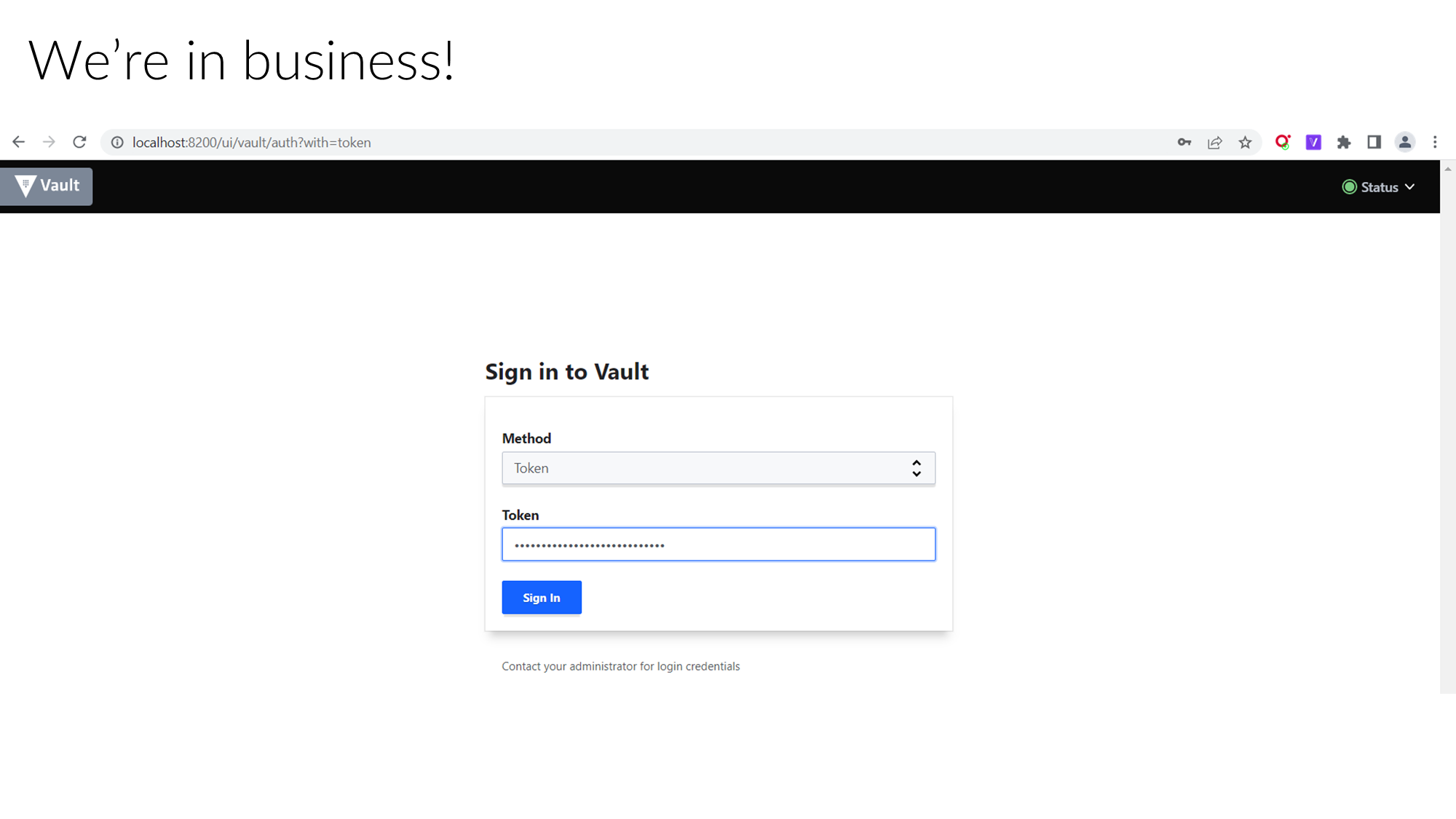
Task: Click the page scrollbar up arrow
Action: [1448, 169]
